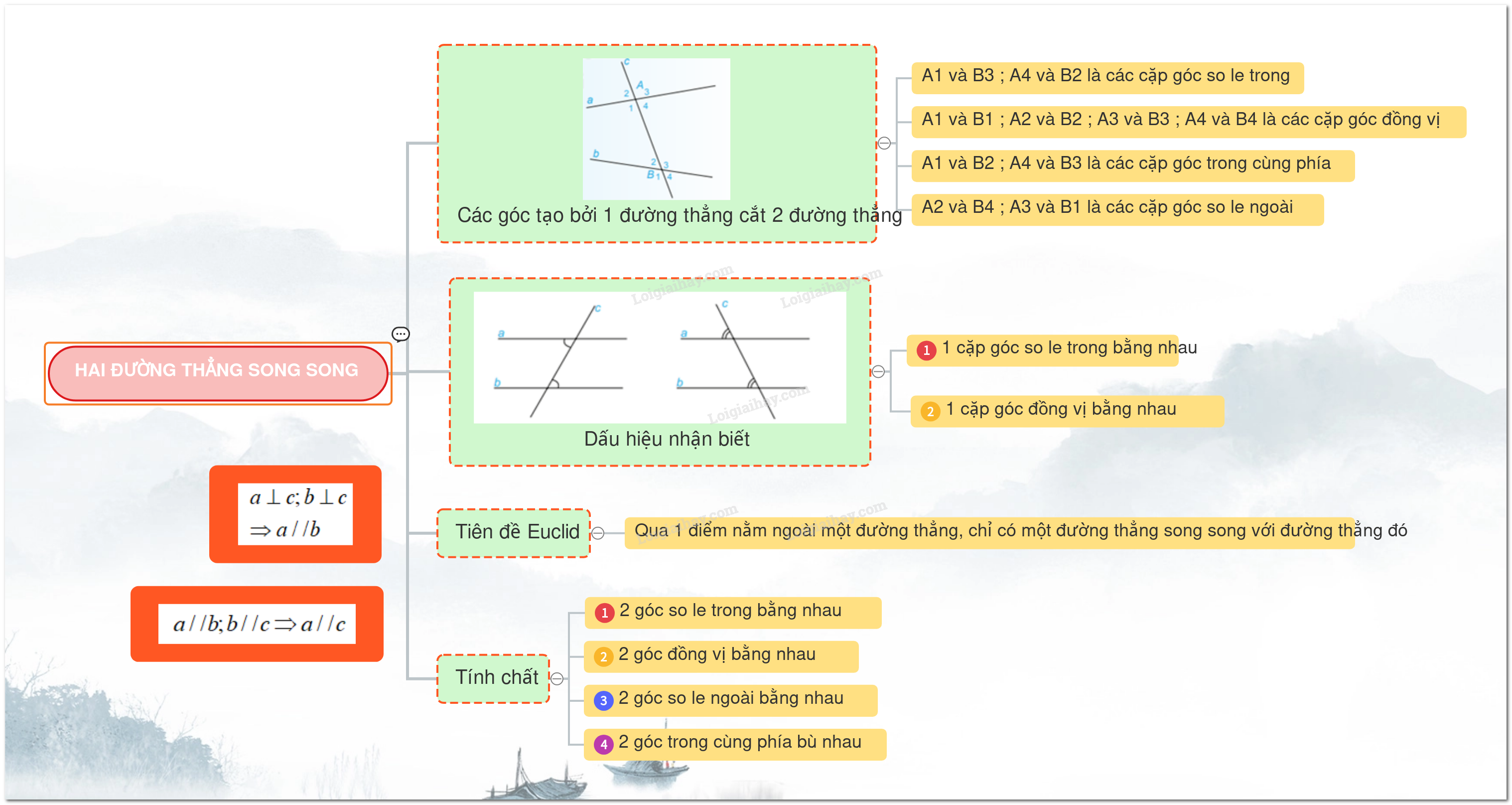Screen dimensions: 1512x805
Task: Collapse the 'Các góc tạo bởi' branch
Action: (884, 143)
